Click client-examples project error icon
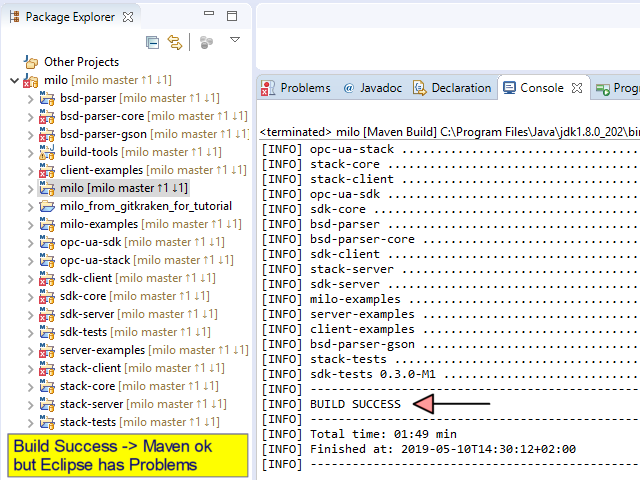This screenshot has width=640, height=480. [x=47, y=170]
